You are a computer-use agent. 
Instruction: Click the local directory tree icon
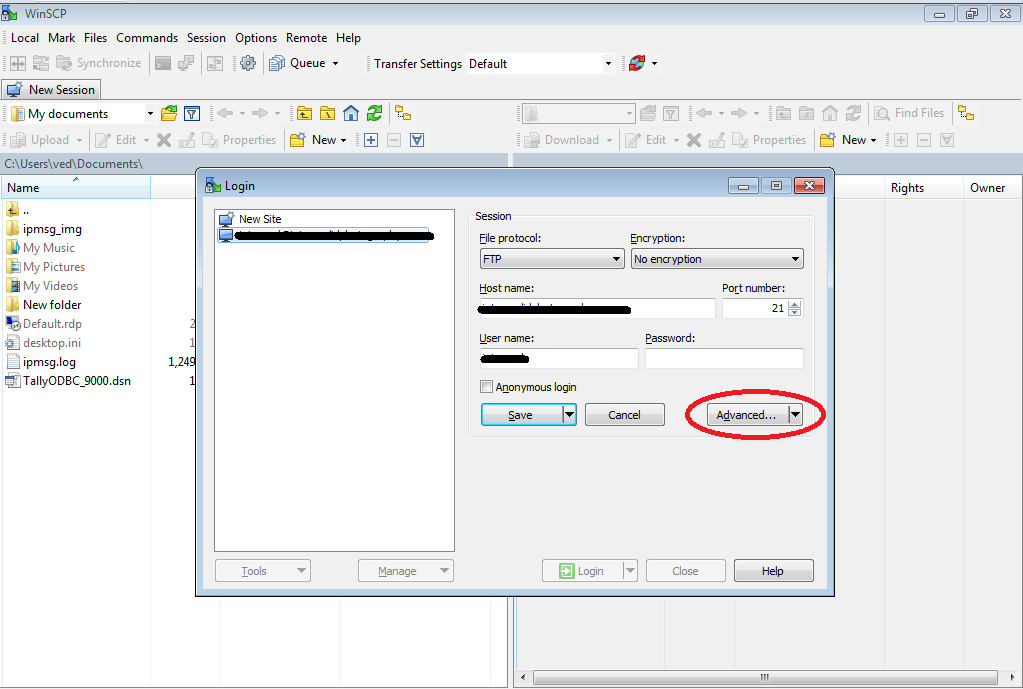tap(403, 114)
